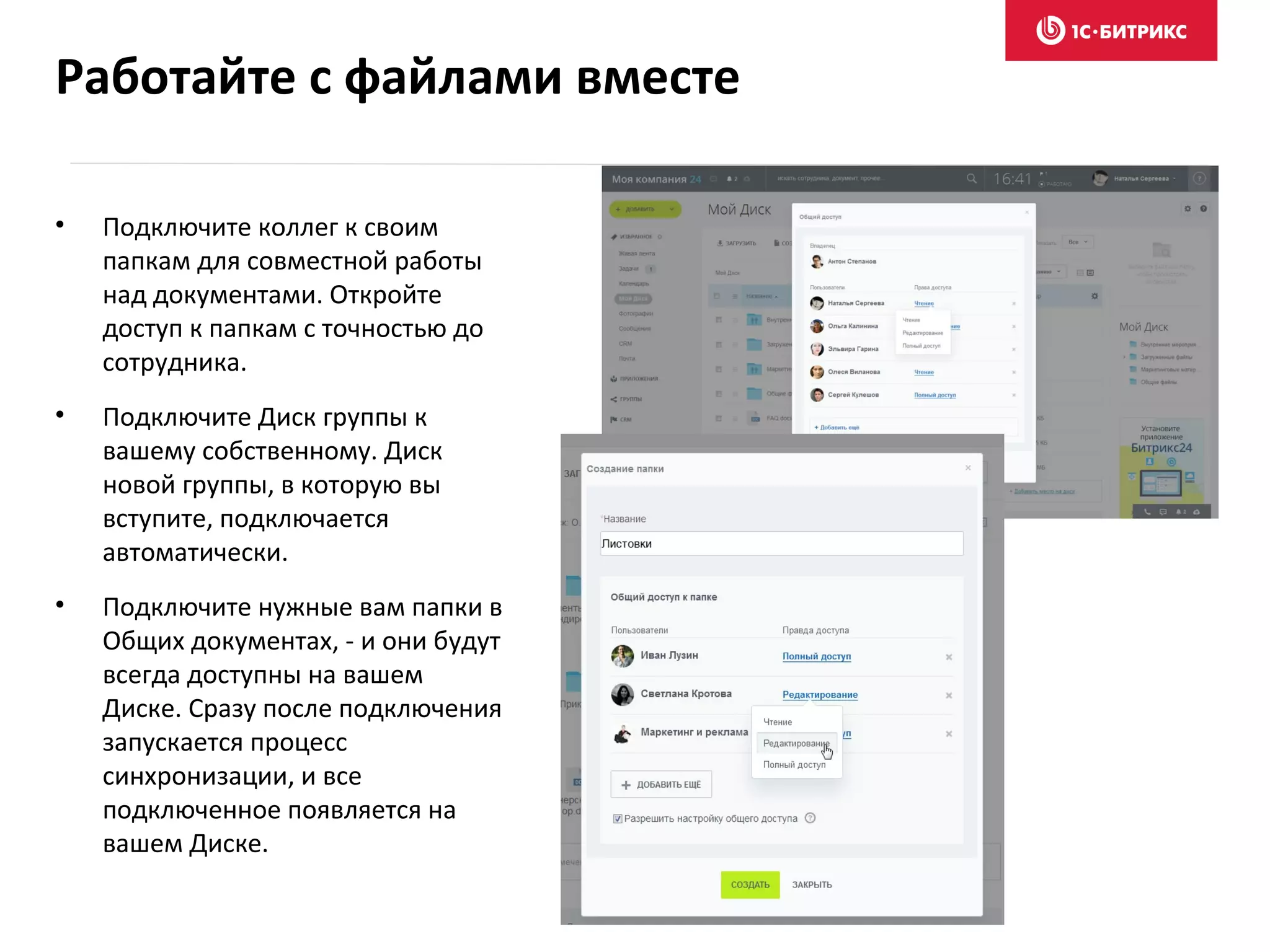
Task: Remove Светлана Кротова with the x icon
Action: point(949,695)
